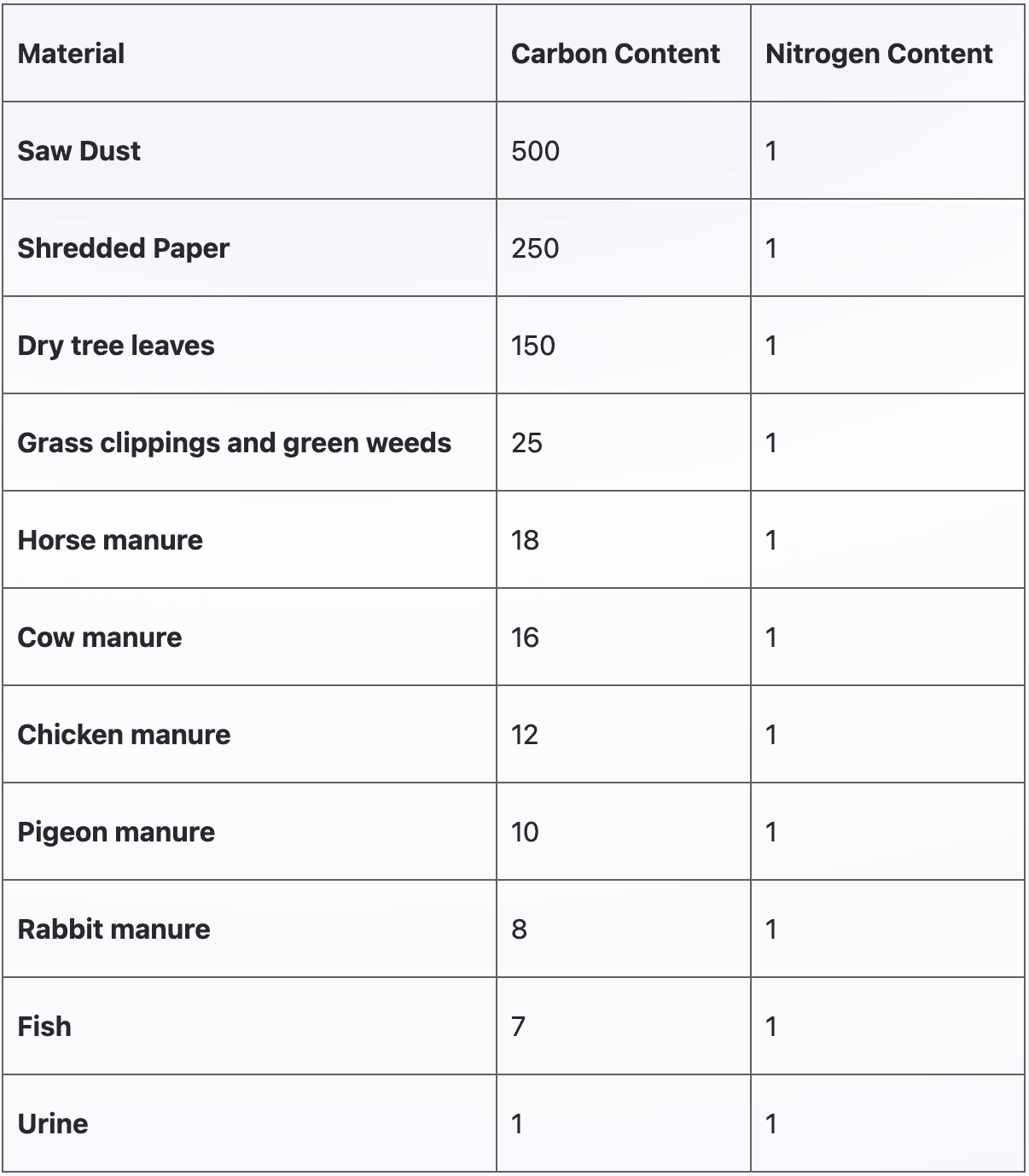Click the Dry tree leaves cell

pos(115,346)
